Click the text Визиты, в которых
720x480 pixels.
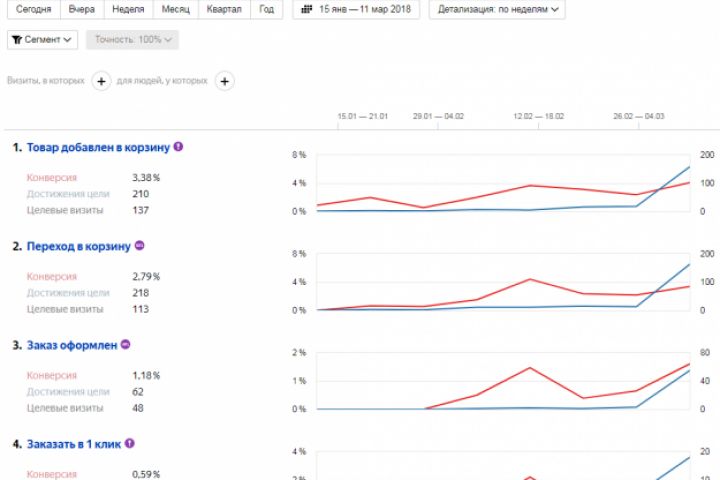tap(46, 81)
